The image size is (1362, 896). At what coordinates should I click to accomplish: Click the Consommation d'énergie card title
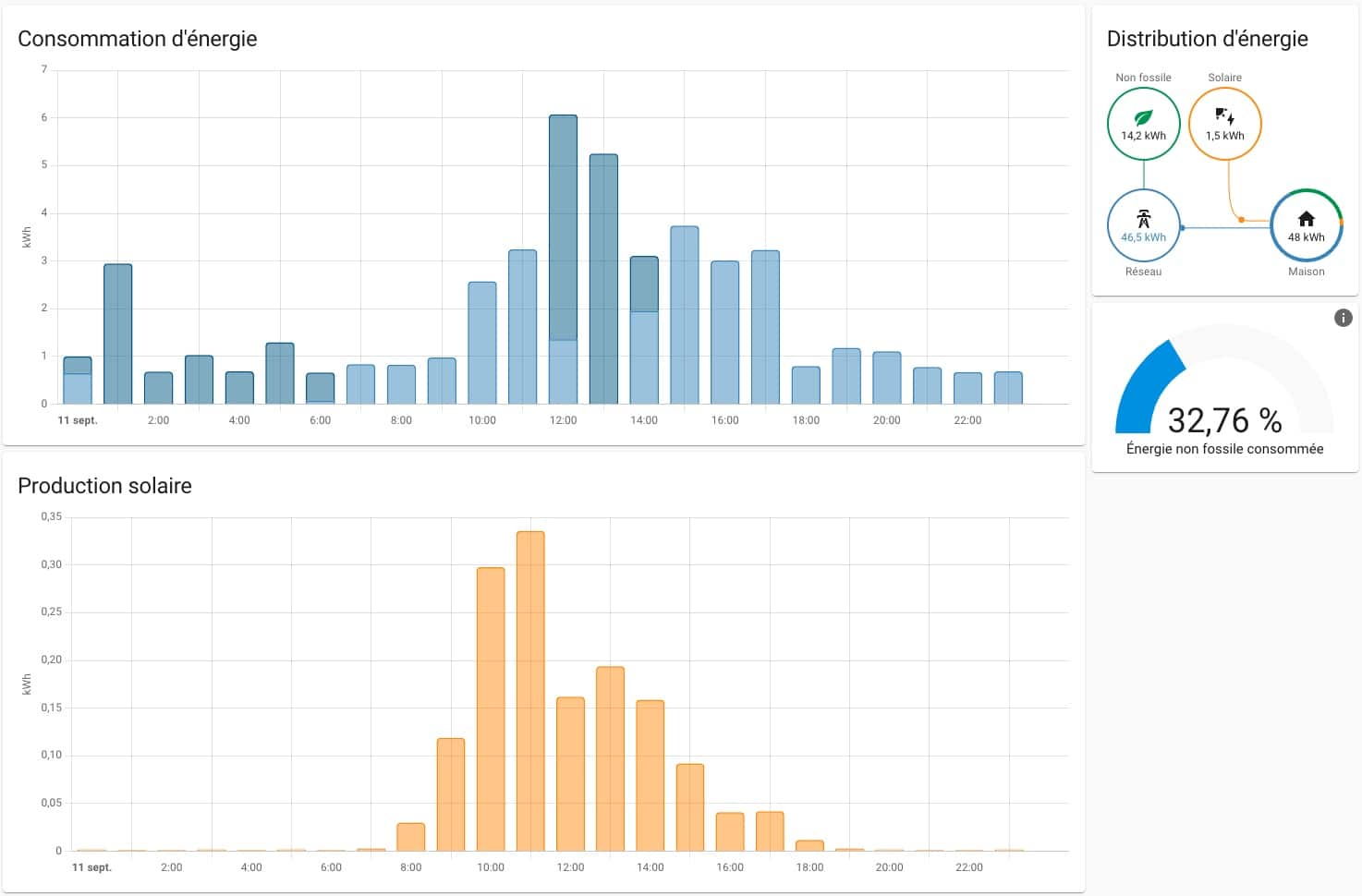coord(138,39)
